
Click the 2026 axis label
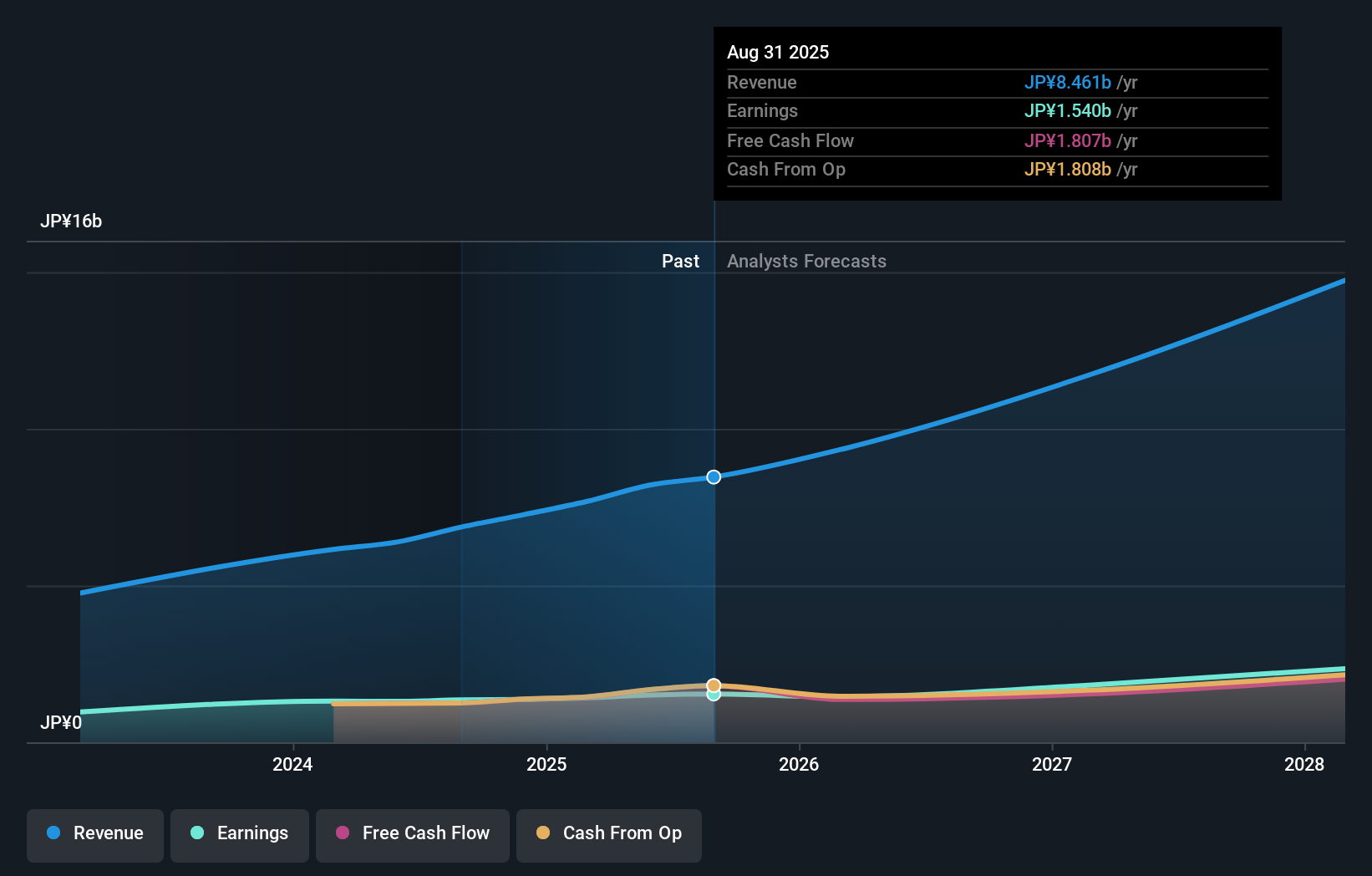coord(800,764)
